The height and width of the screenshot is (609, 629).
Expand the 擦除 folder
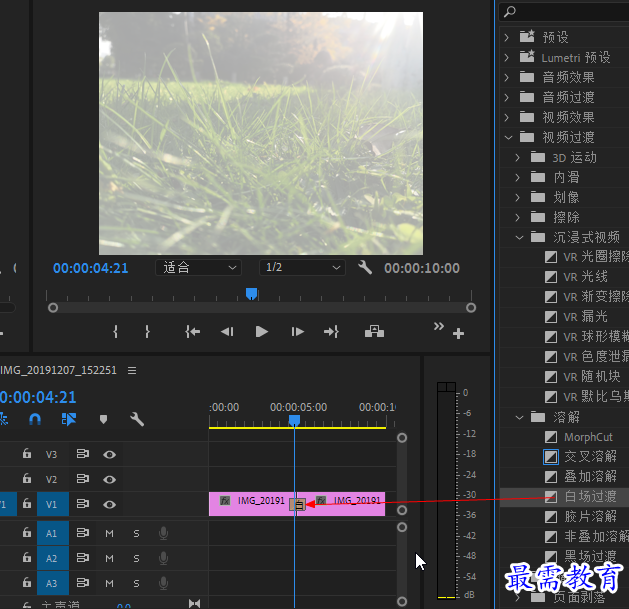click(517, 217)
